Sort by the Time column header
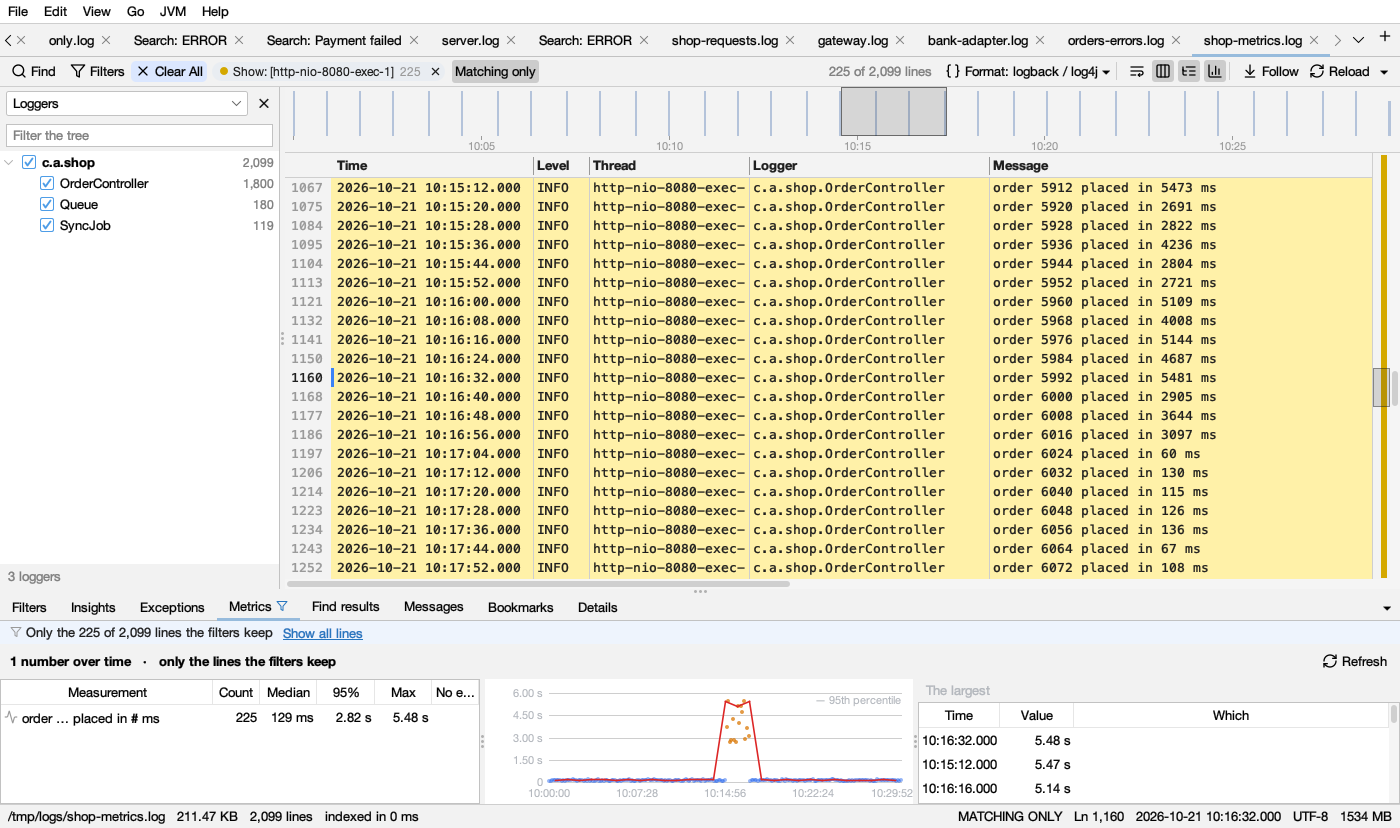Viewport: 1400px width, 828px height. point(432,165)
